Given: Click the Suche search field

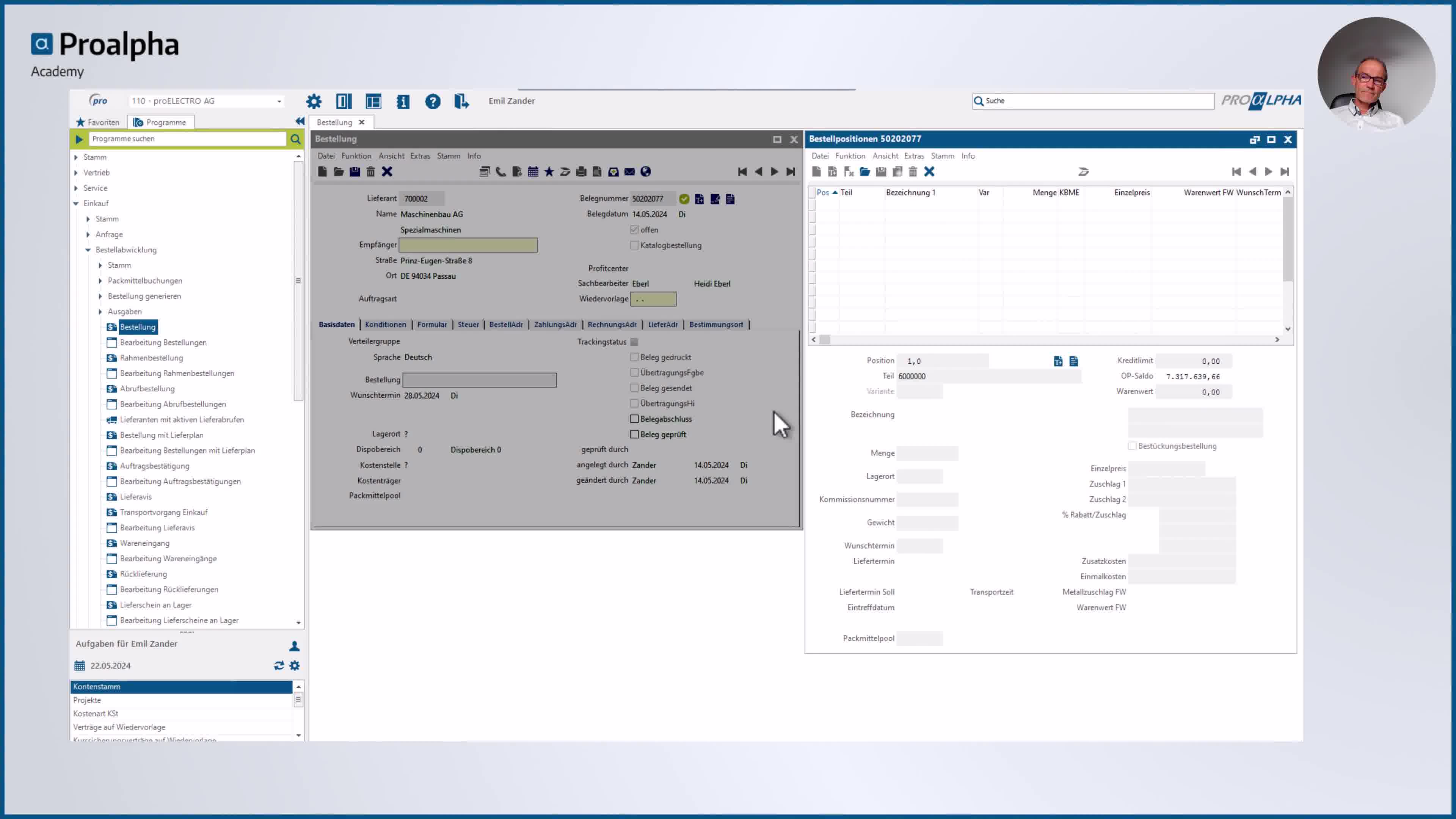Looking at the screenshot, I should coord(1093,101).
